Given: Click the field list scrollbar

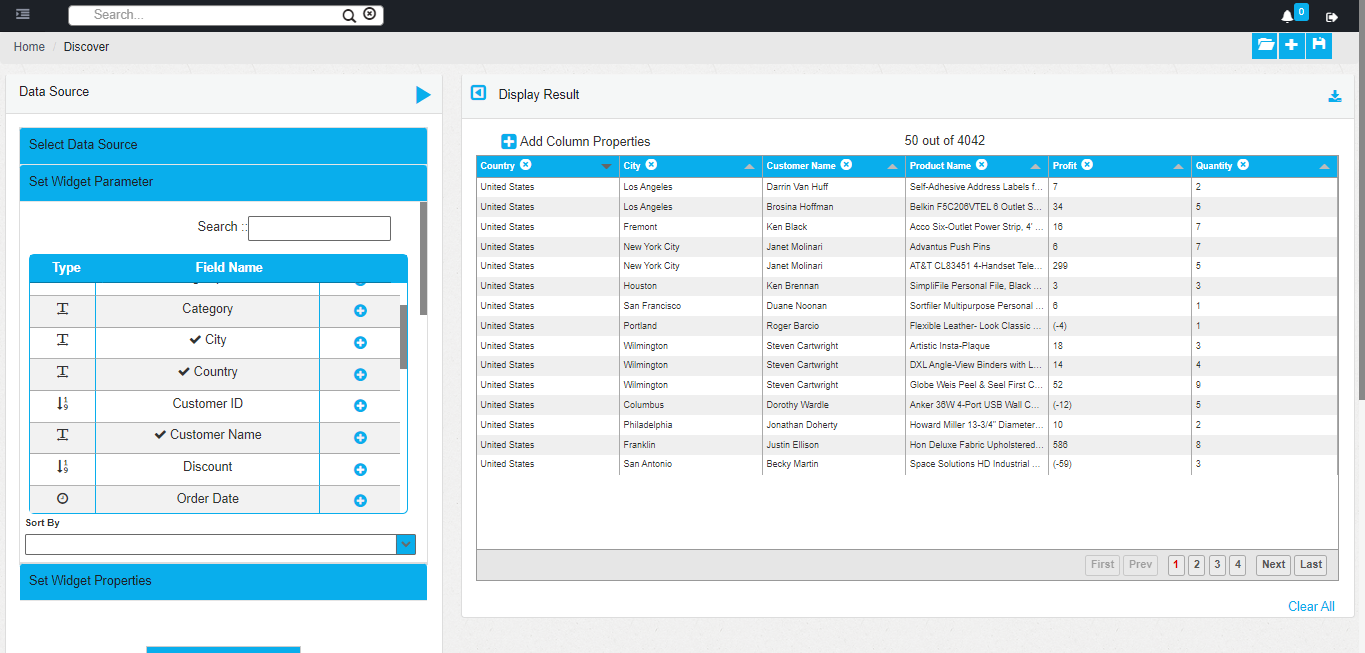Looking at the screenshot, I should (404, 336).
